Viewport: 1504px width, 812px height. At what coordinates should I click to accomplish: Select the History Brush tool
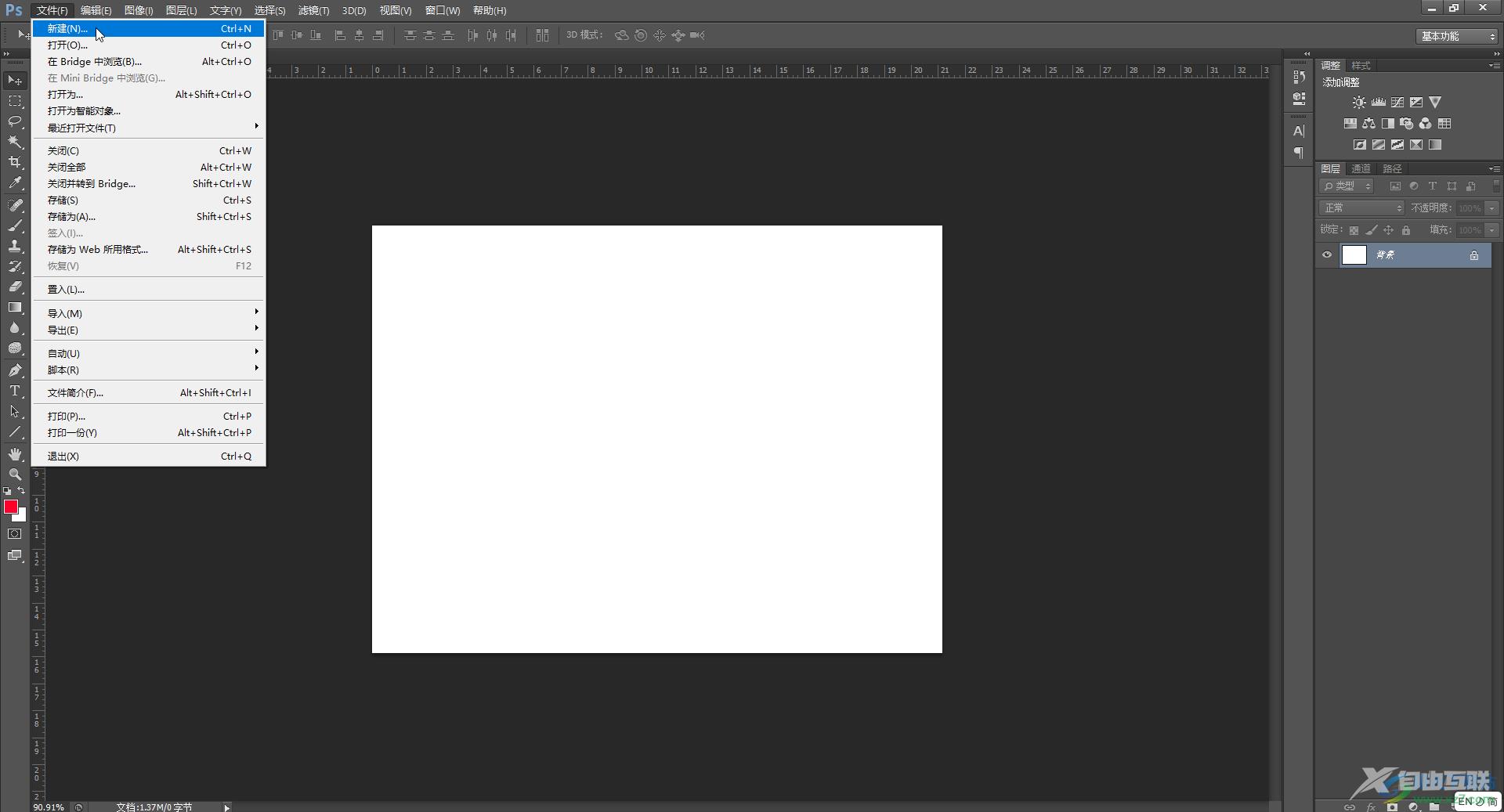[15, 266]
